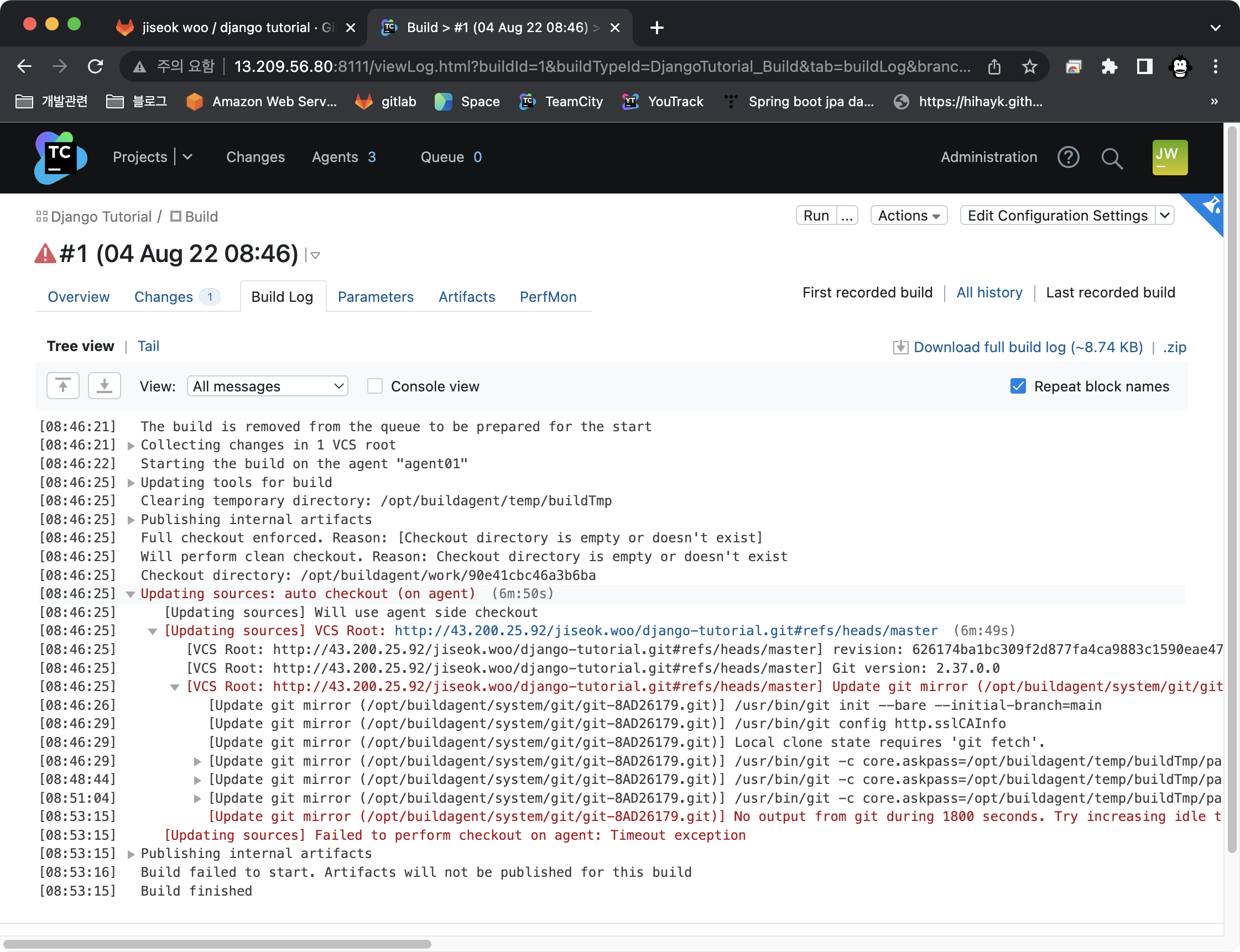The image size is (1240, 952).
Task: Open the Changes top navigation item
Action: click(255, 157)
